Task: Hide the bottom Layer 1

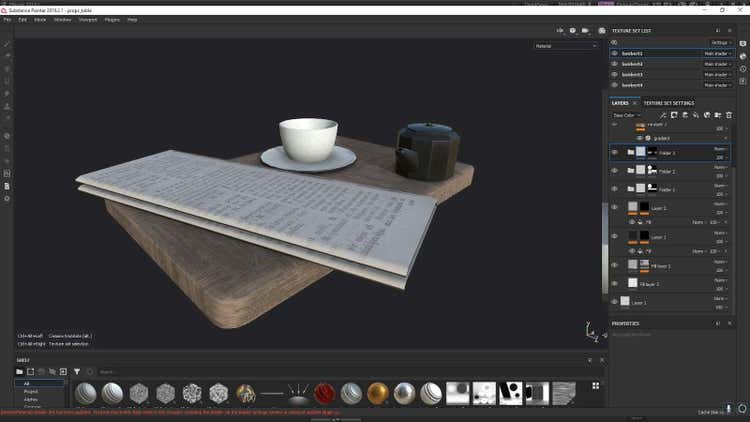Action: click(615, 302)
